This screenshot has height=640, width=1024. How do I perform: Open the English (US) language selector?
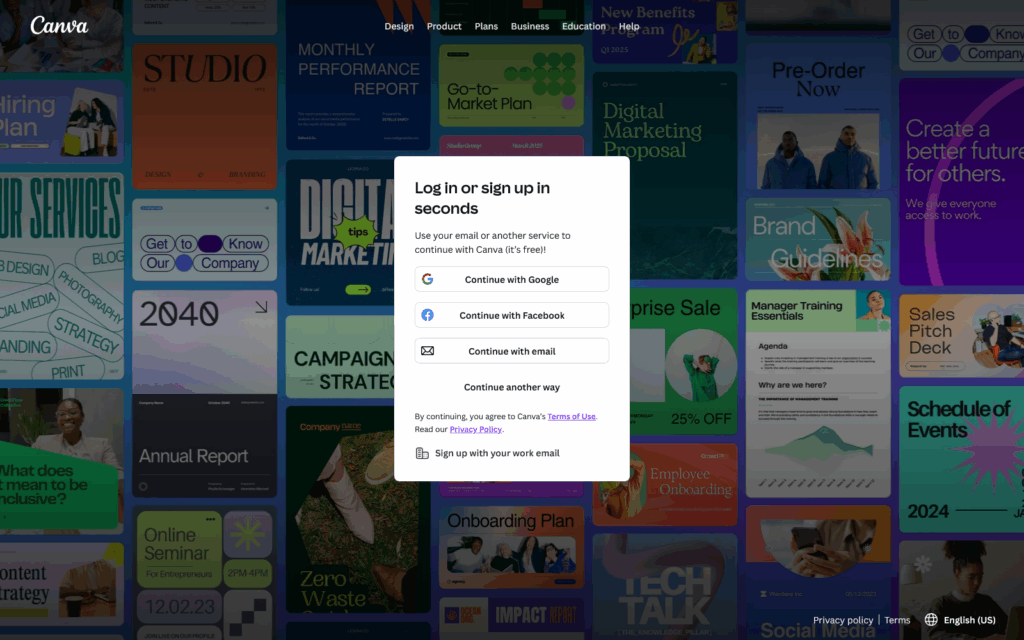(x=968, y=619)
